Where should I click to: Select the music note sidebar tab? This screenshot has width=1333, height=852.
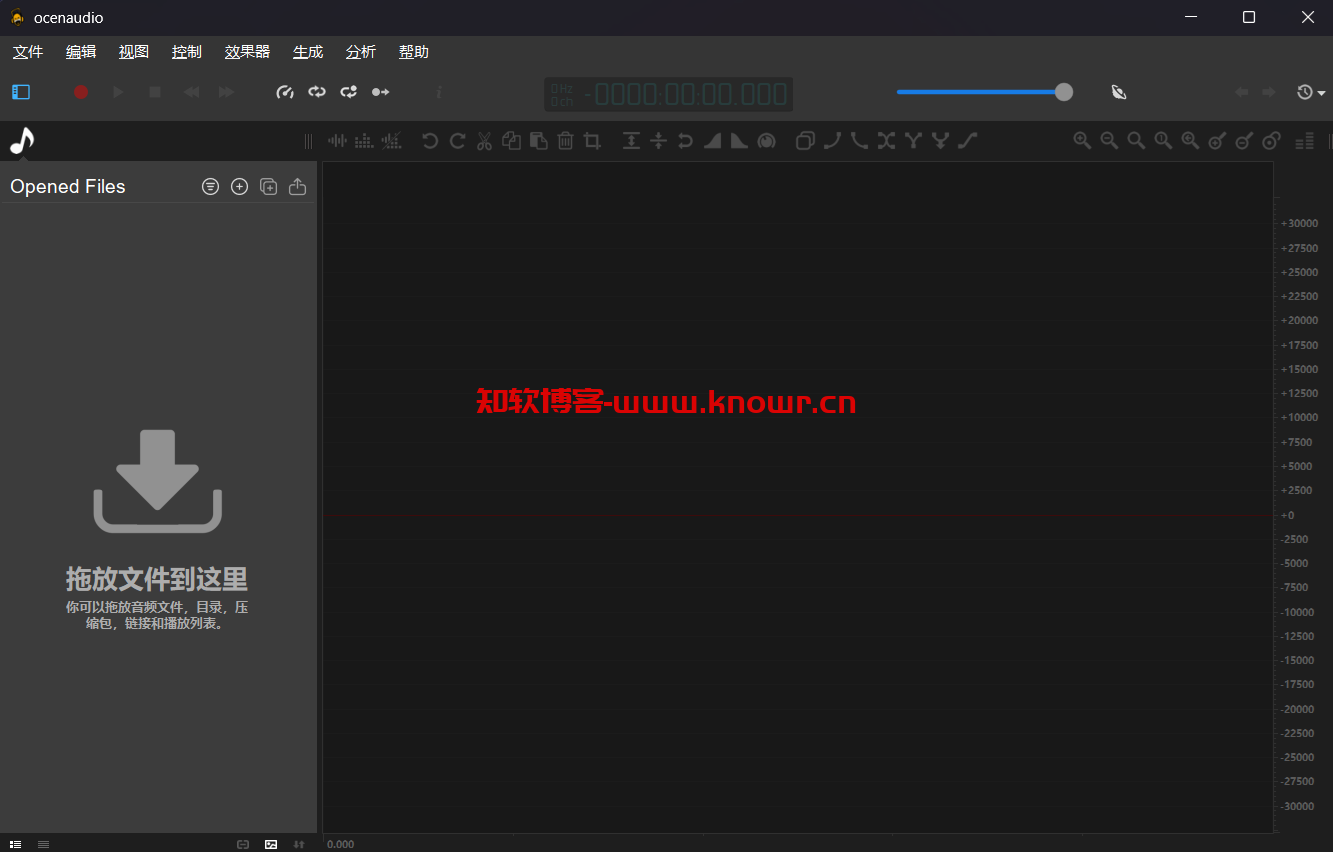coord(22,141)
